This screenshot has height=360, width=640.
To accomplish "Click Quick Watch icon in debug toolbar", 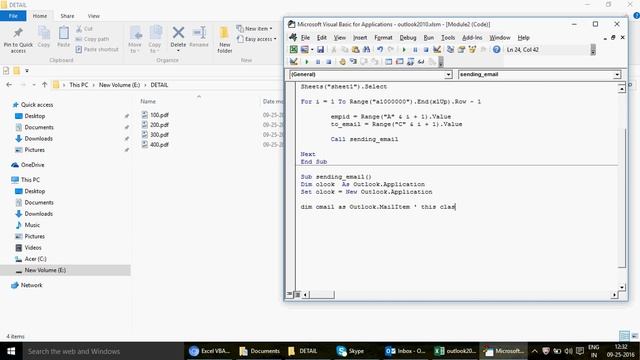I will click(x=421, y=62).
